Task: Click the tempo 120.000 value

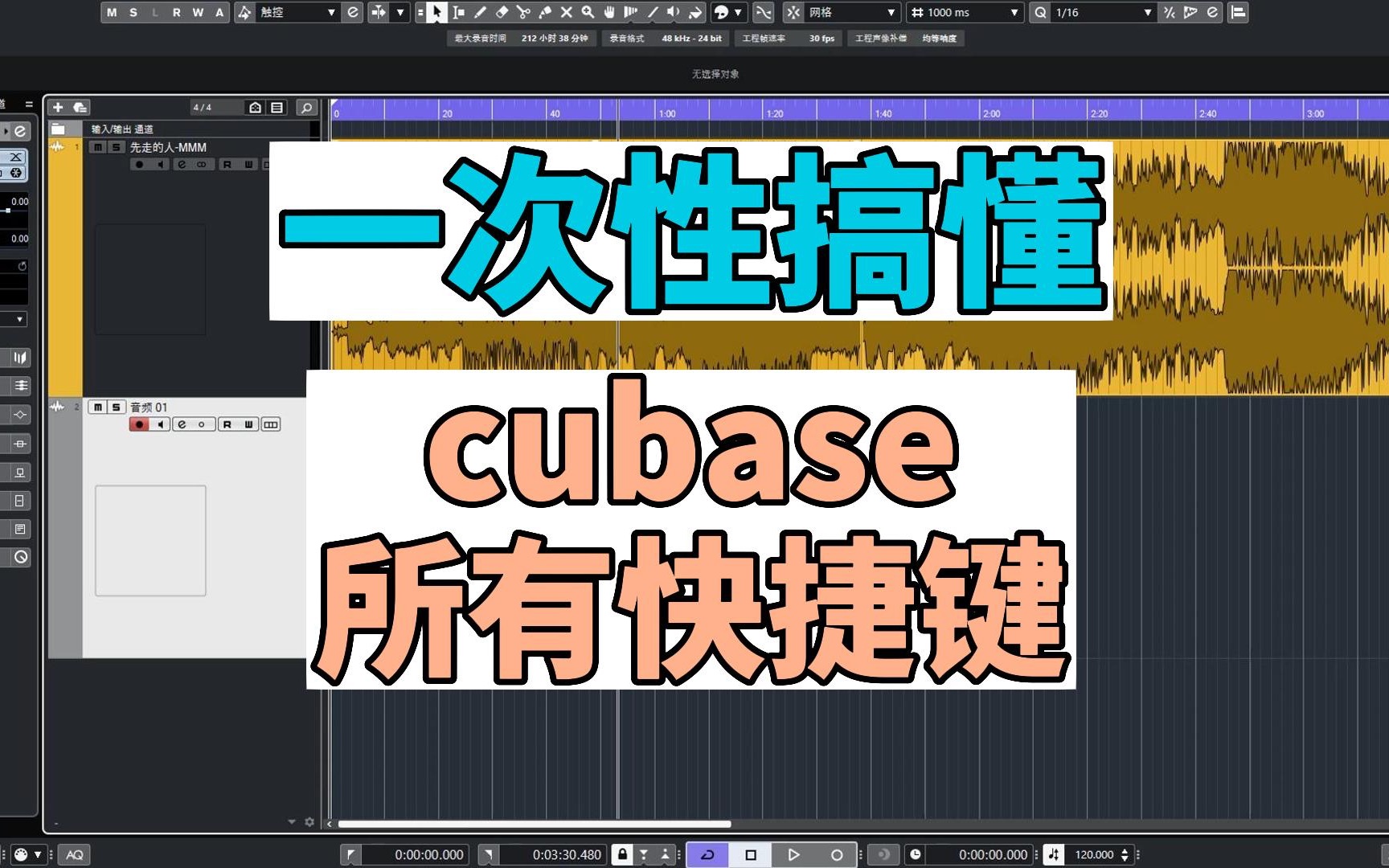Action: 1093,854
